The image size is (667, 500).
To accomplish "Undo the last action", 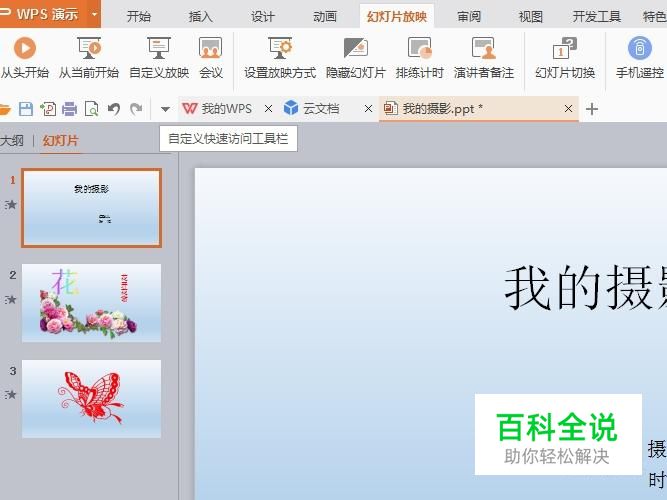I will pos(114,109).
